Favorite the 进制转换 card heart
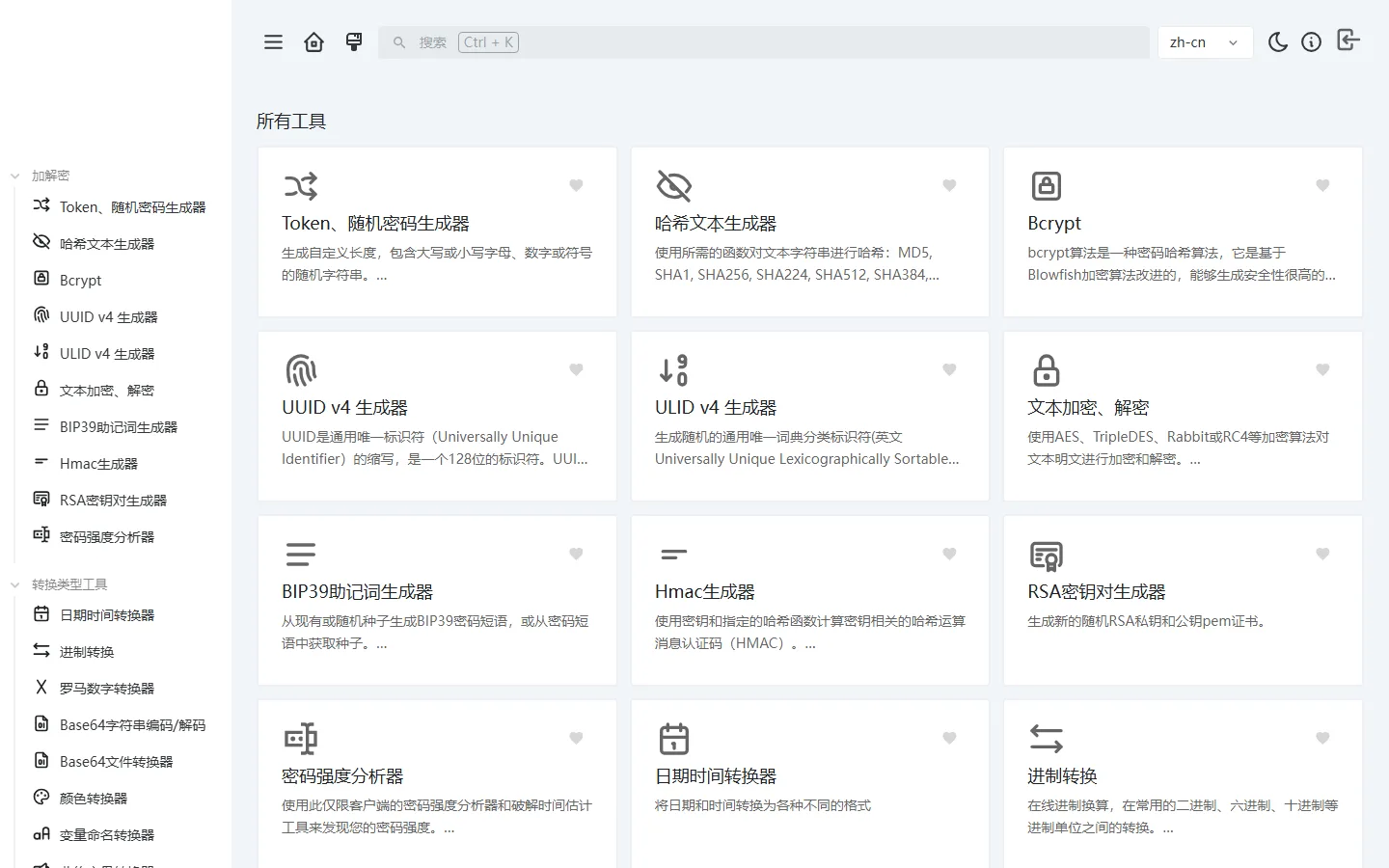 click(x=1322, y=738)
